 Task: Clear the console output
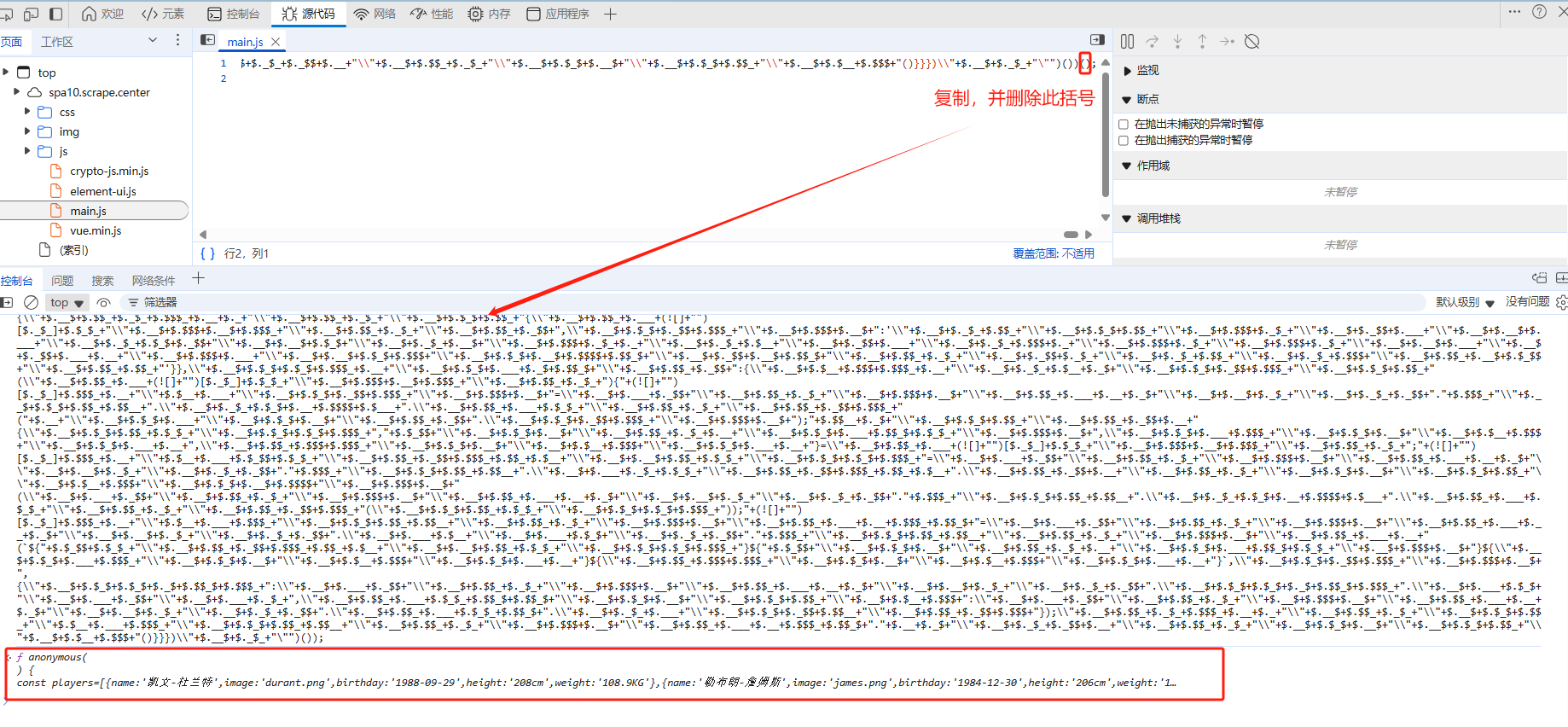coord(31,302)
